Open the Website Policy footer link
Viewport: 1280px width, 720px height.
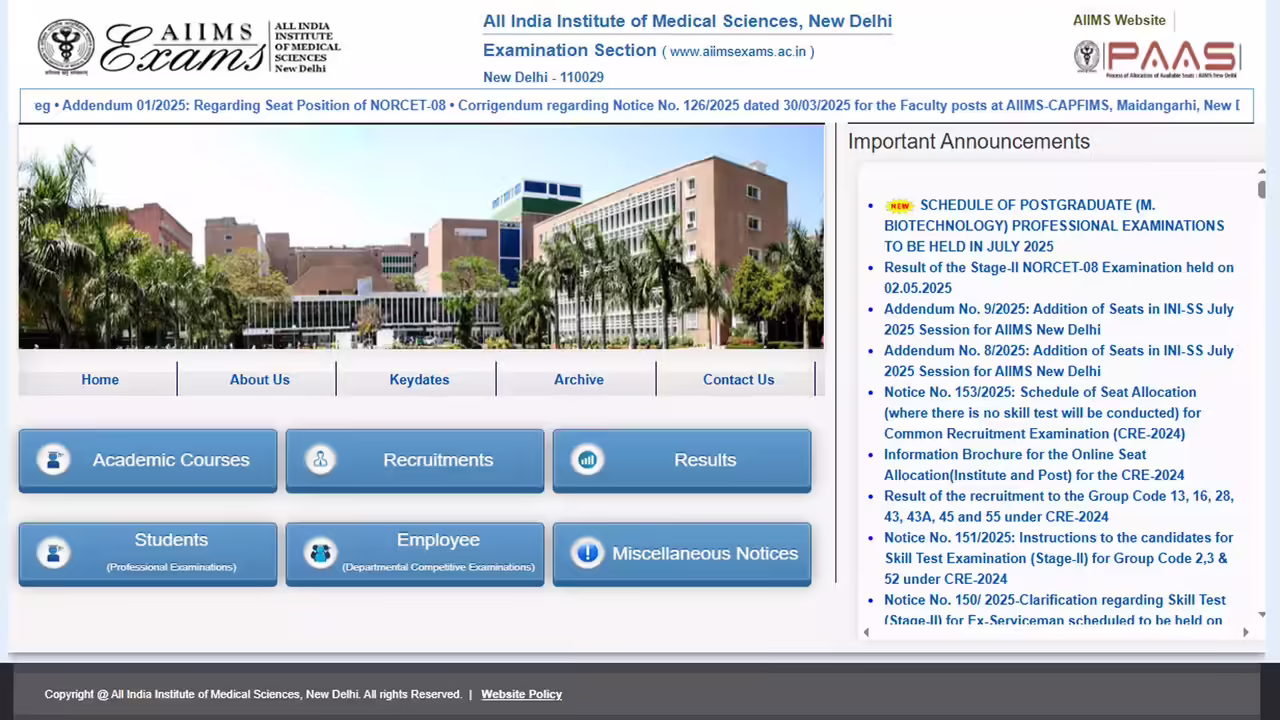pyautogui.click(x=521, y=694)
